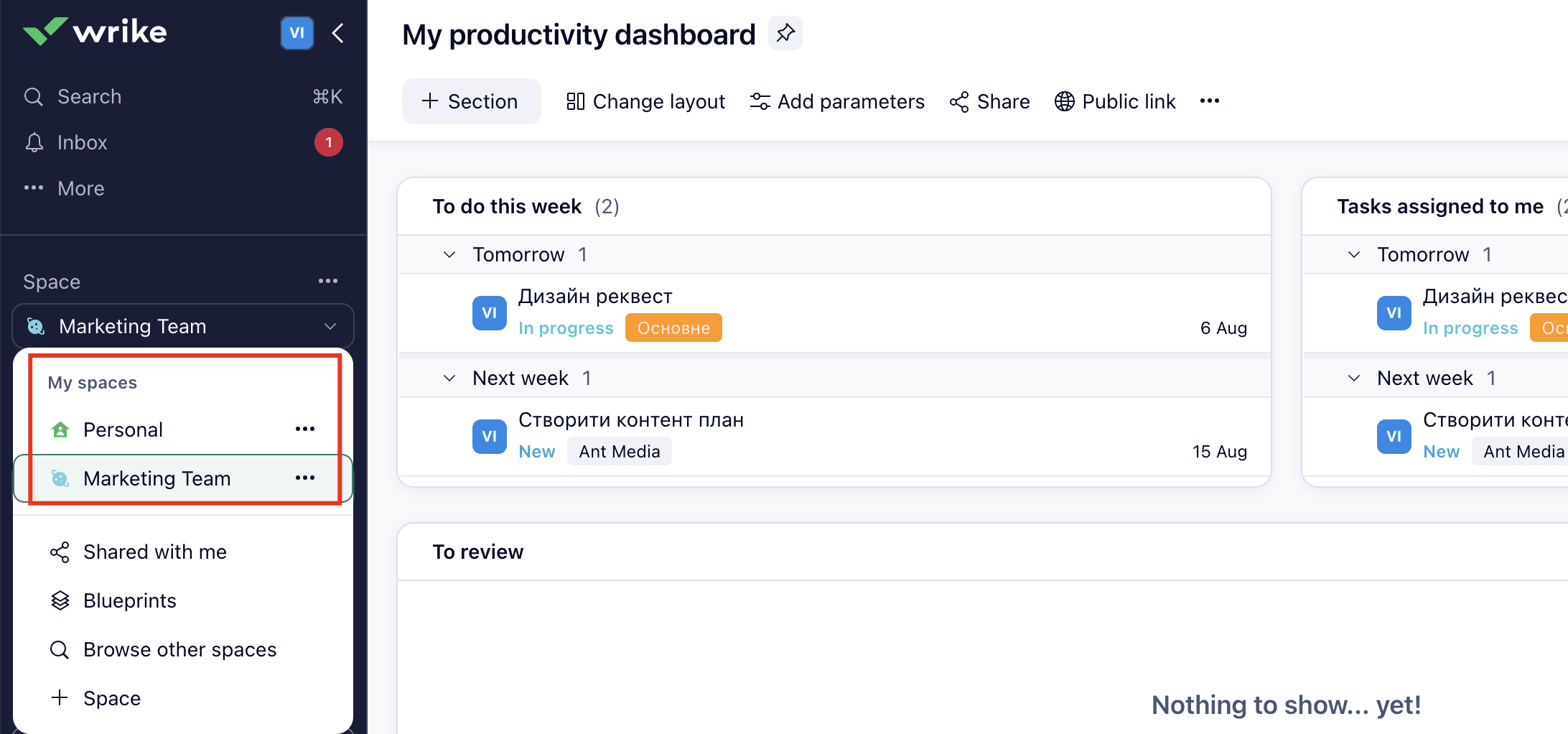This screenshot has width=1568, height=734.
Task: Open Створити контент план task in To do this week
Action: pyautogui.click(x=631, y=420)
